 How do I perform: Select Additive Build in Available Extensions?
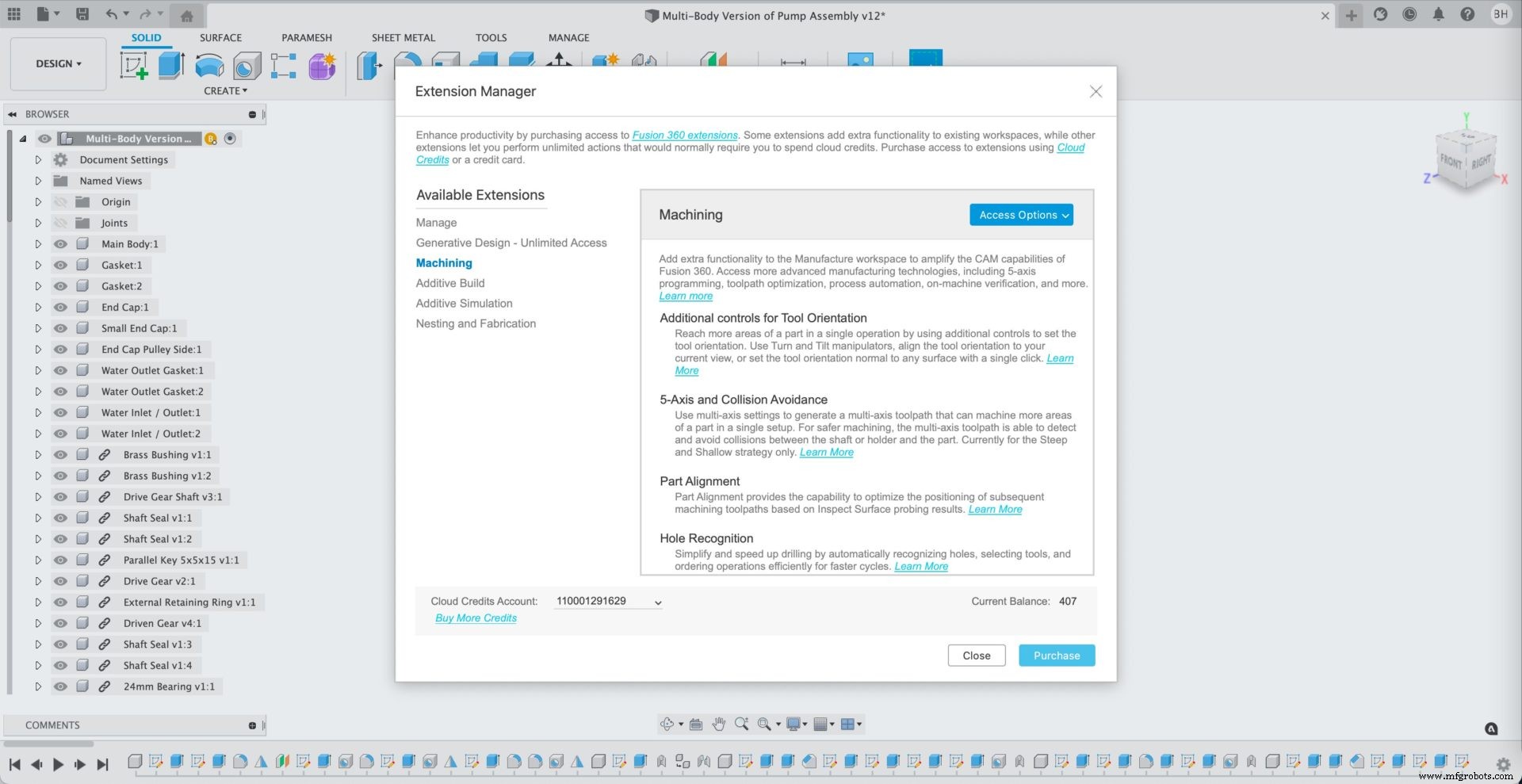(450, 283)
